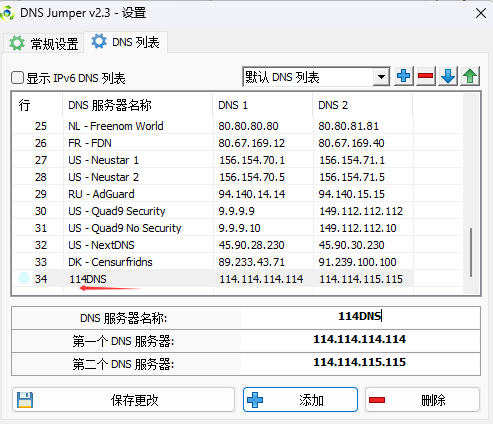Move entry up with green arrow icon

[470, 76]
